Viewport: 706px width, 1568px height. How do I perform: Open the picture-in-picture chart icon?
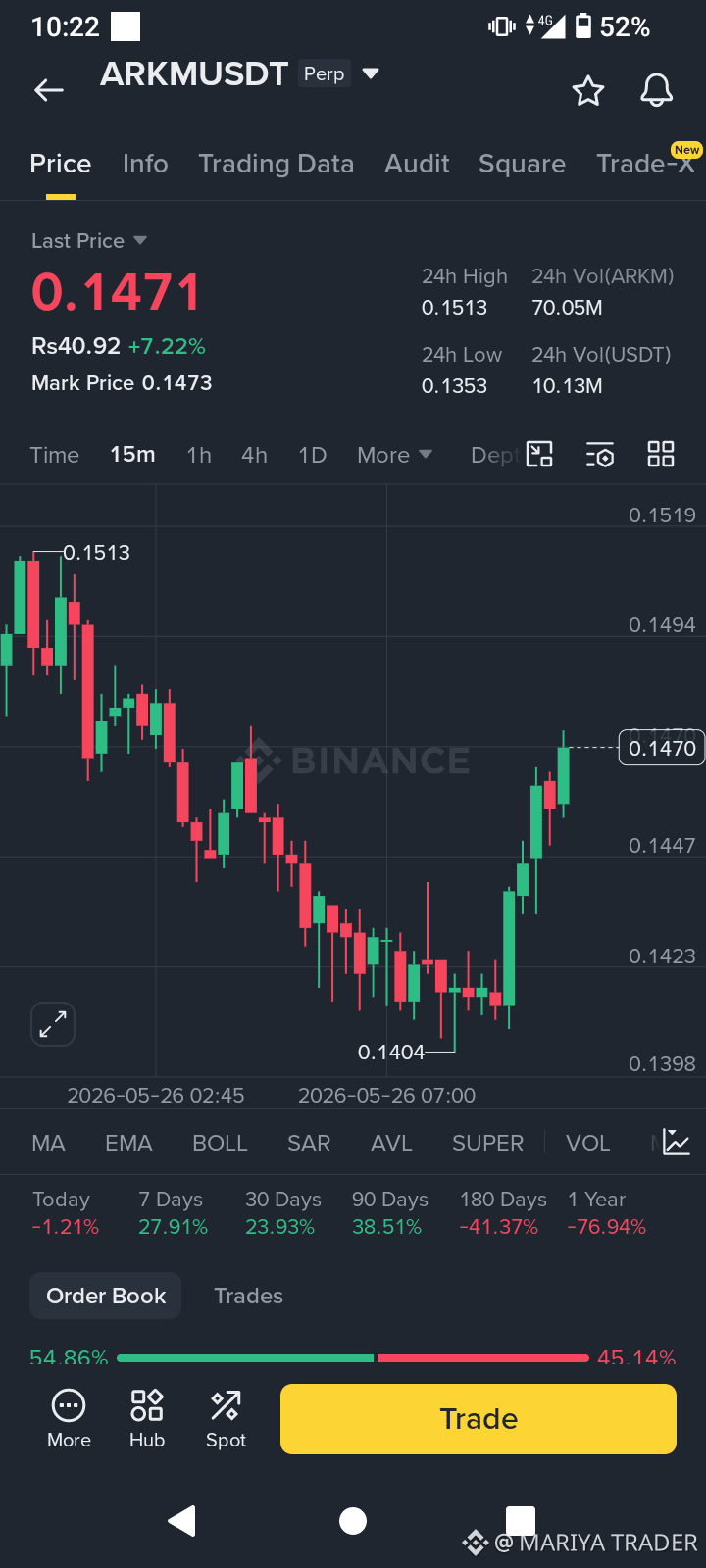tap(540, 454)
